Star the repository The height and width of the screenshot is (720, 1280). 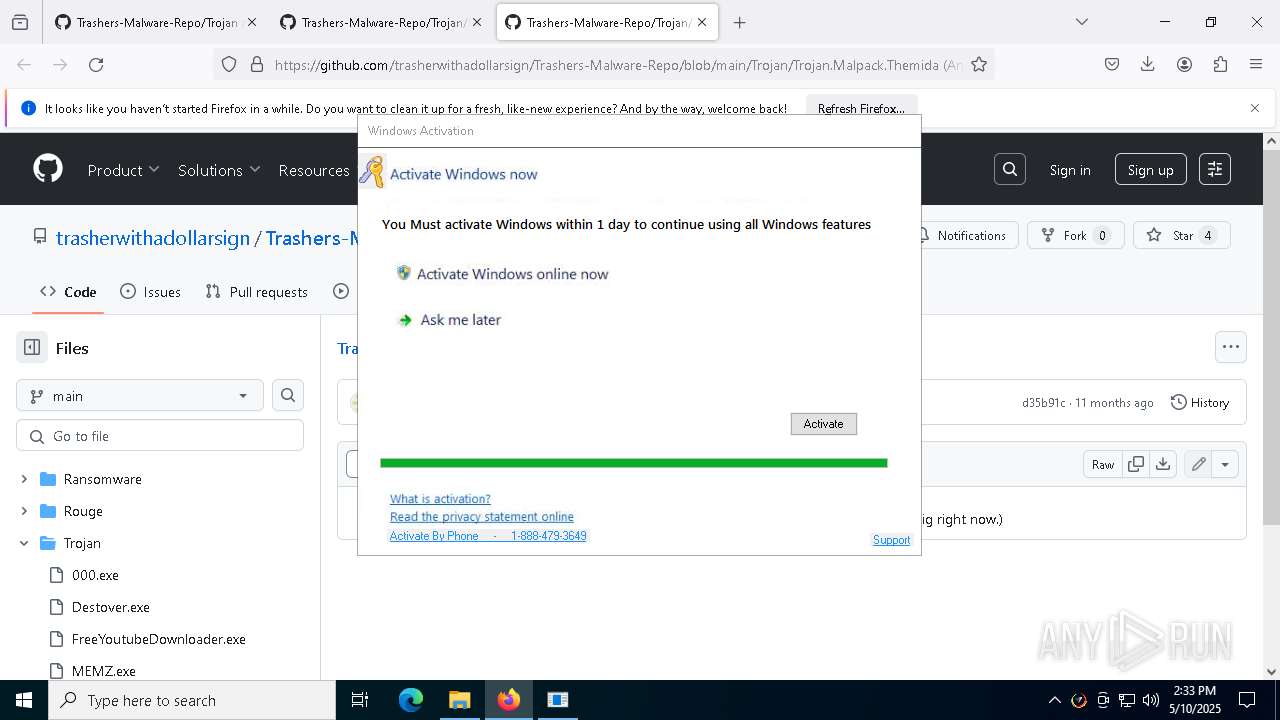(1182, 235)
